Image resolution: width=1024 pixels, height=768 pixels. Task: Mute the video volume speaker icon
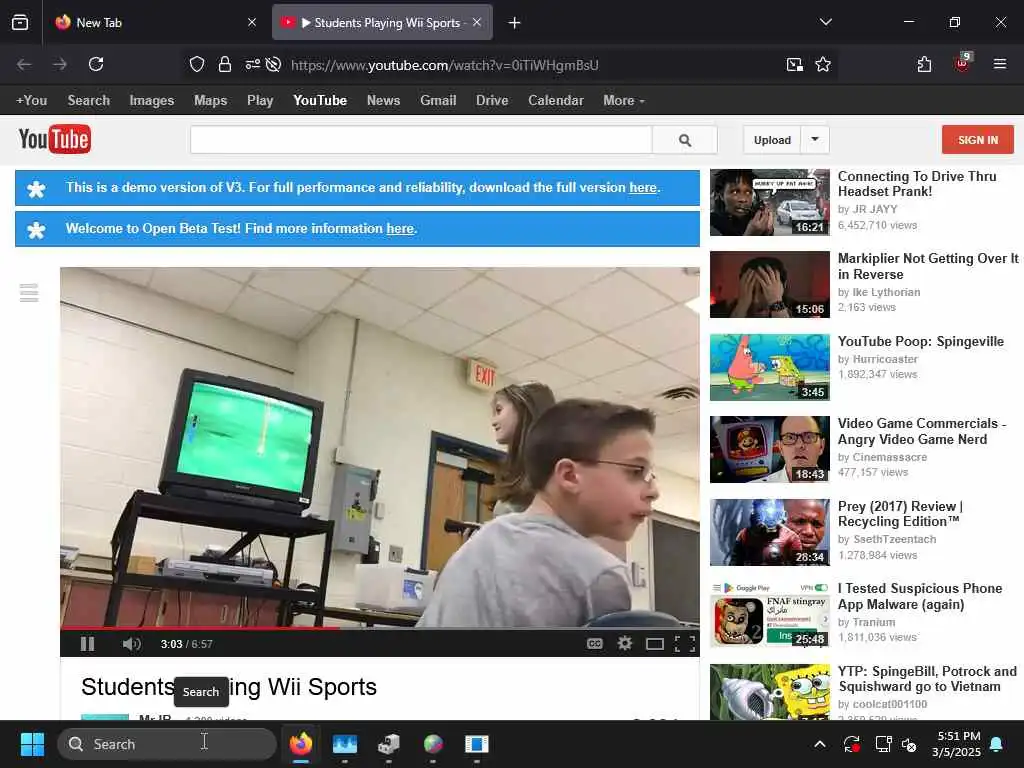(x=131, y=644)
